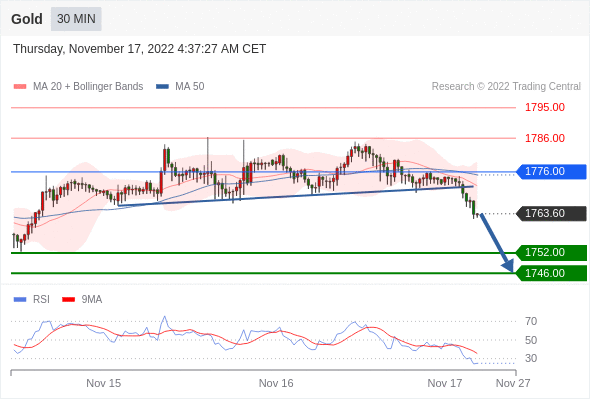590x400 pixels.
Task: Click the red 9MA color swatch
Action: pyautogui.click(x=68, y=300)
